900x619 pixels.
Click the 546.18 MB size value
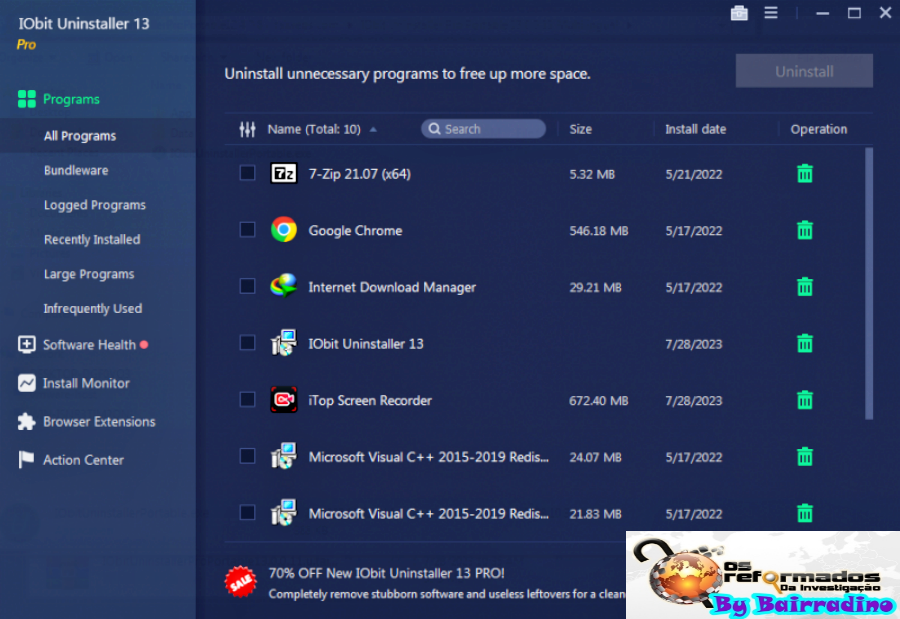point(599,231)
